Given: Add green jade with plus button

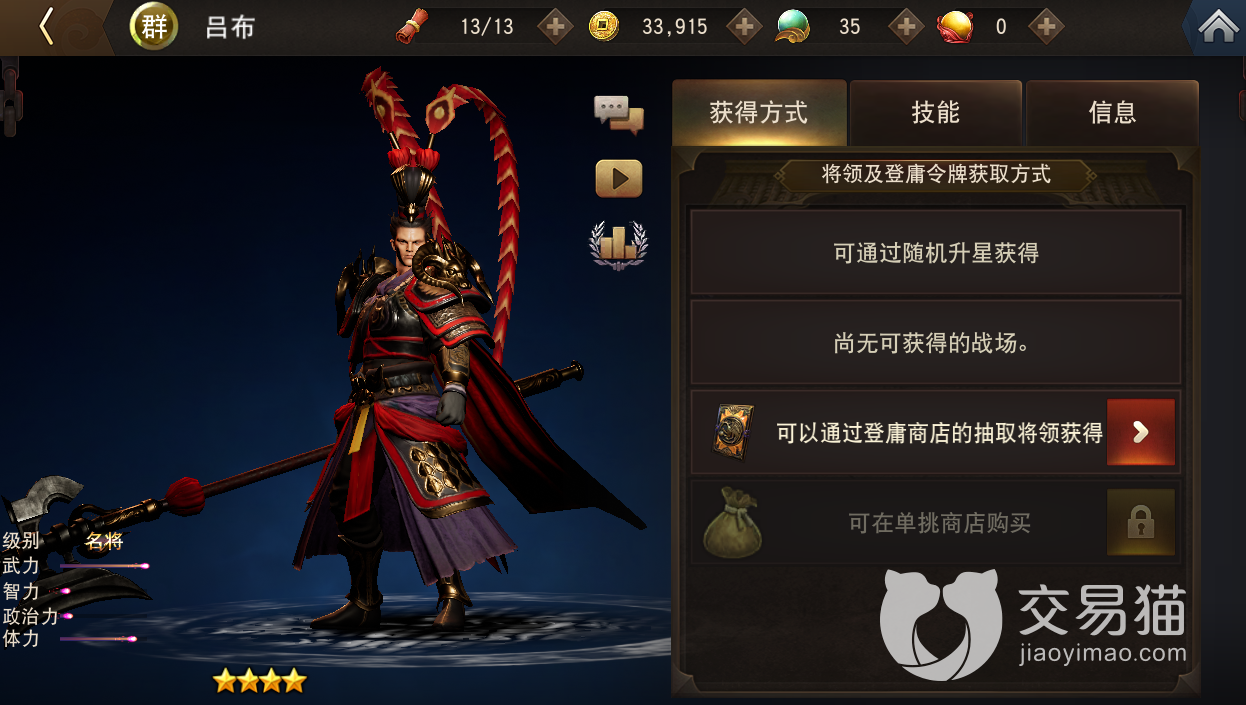Looking at the screenshot, I should (x=905, y=27).
